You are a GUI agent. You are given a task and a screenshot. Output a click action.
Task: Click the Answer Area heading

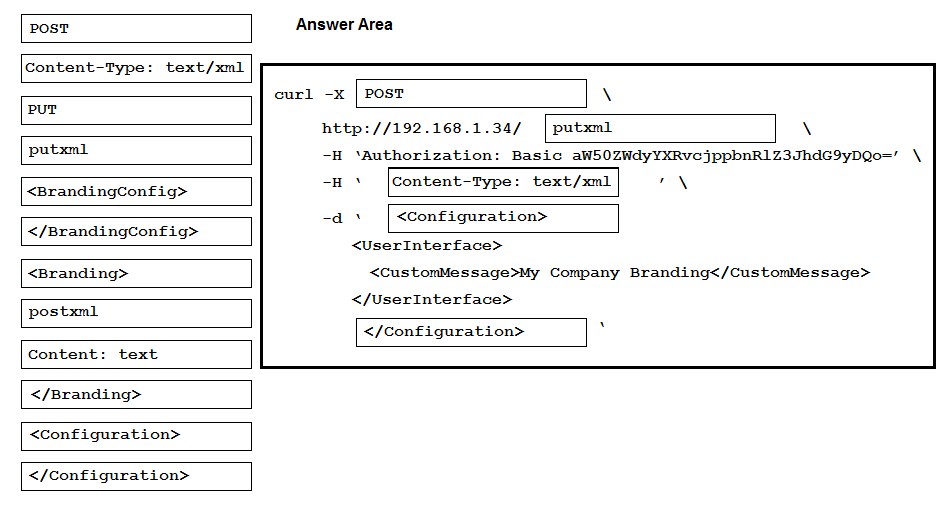click(344, 25)
